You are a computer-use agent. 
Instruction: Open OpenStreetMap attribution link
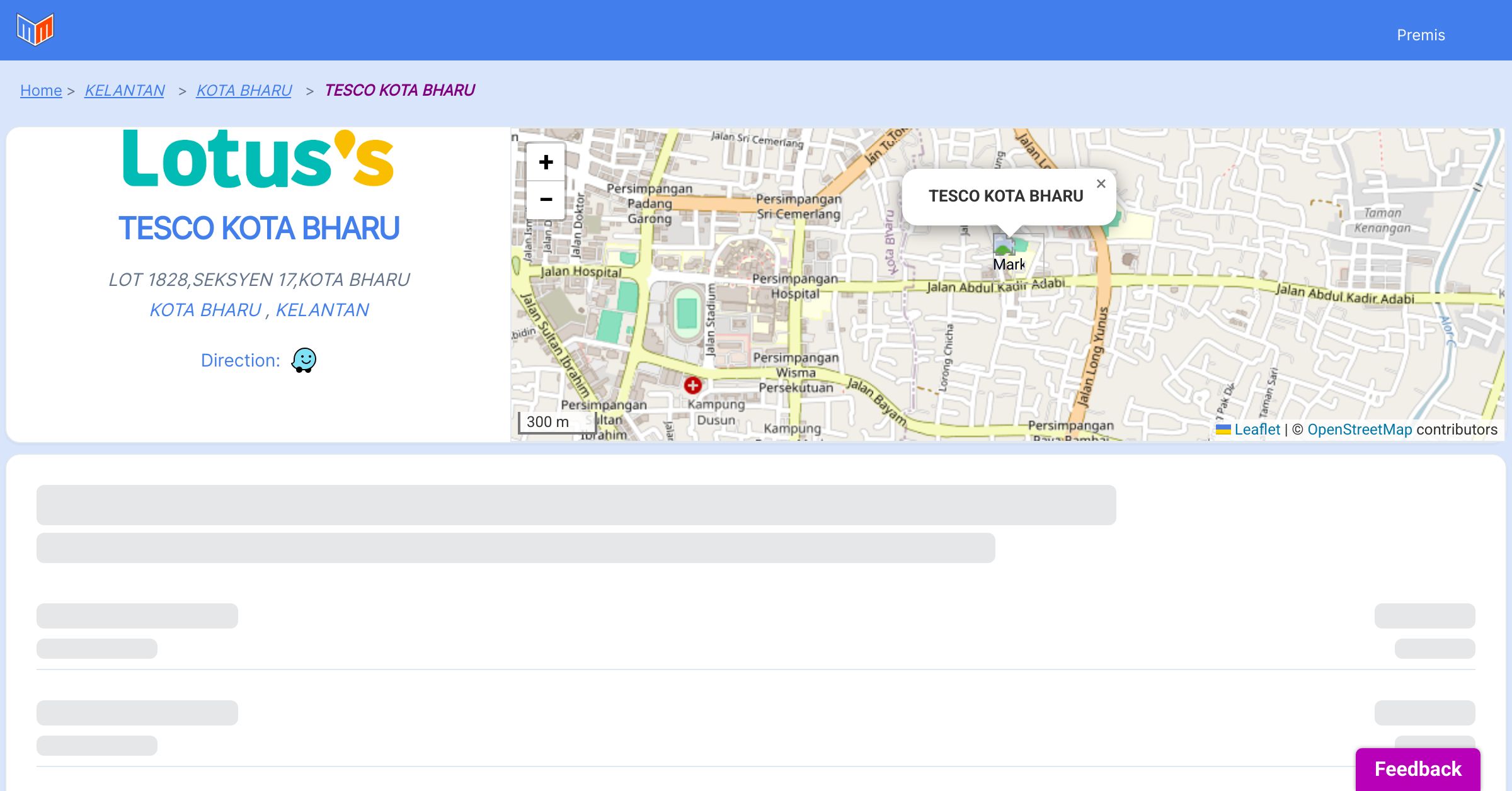1360,430
